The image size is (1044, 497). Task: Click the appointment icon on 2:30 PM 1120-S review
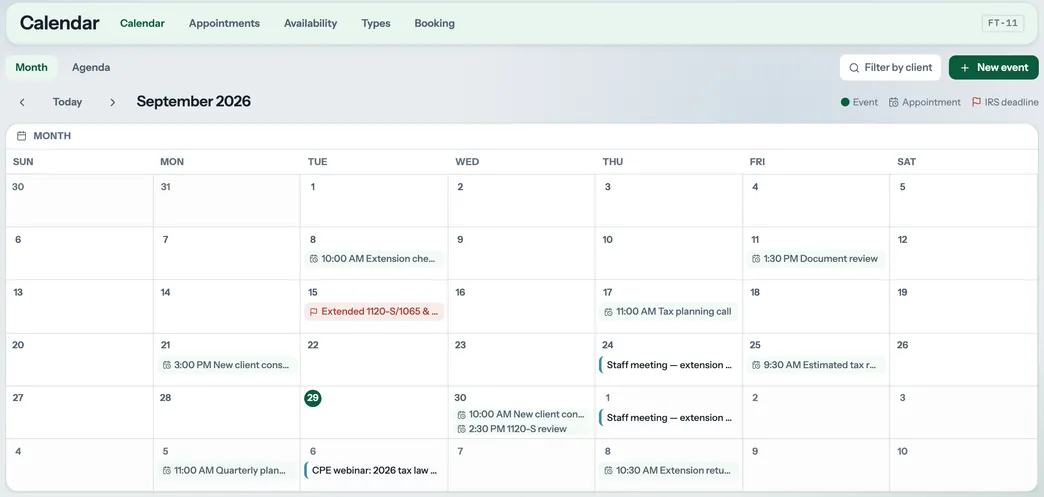click(x=461, y=428)
